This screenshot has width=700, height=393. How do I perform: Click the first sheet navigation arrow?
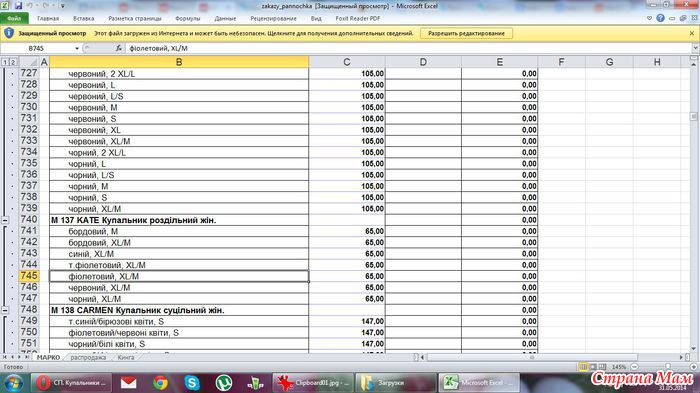pos(5,357)
